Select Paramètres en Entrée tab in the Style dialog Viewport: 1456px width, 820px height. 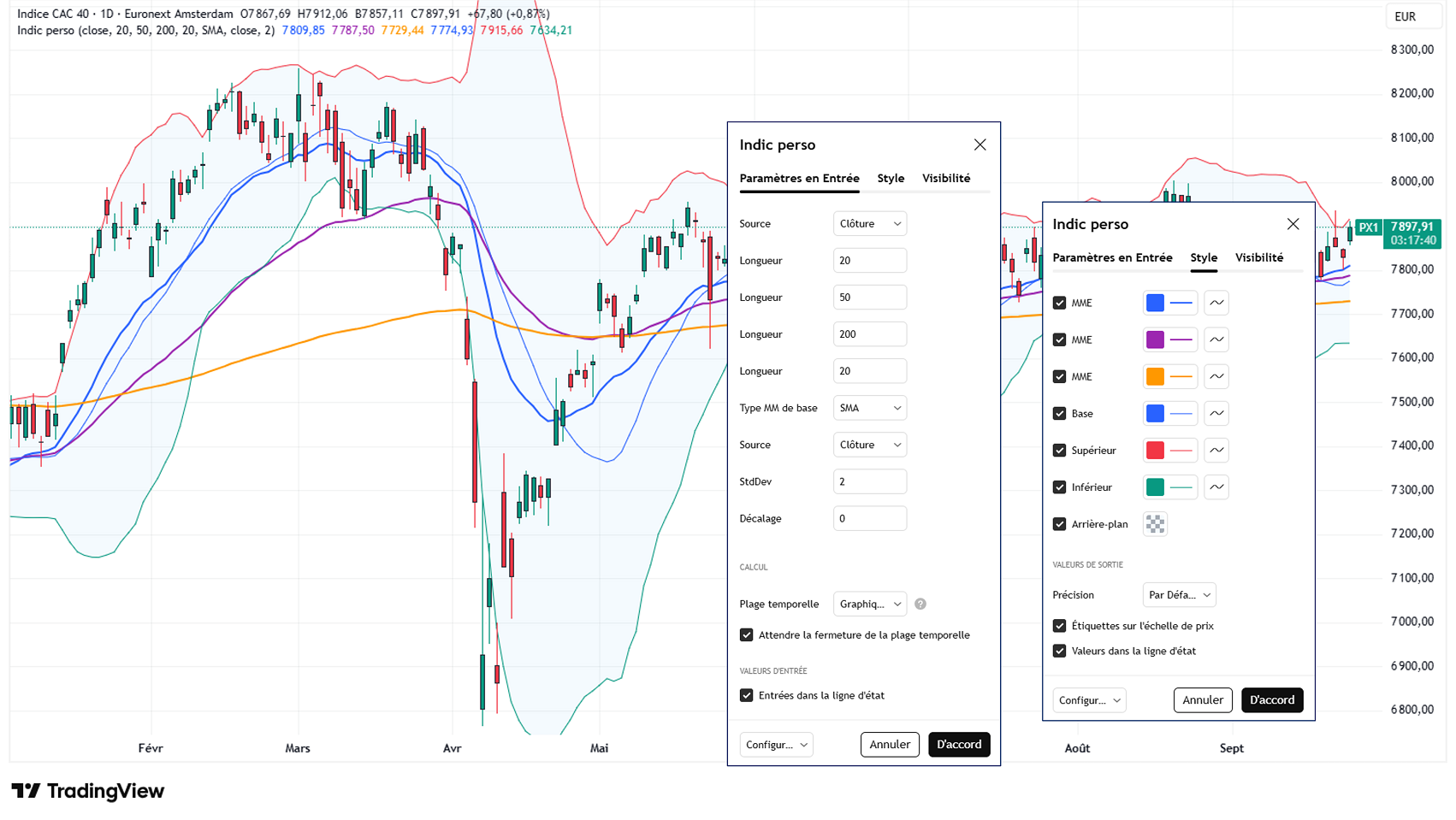tap(1112, 258)
